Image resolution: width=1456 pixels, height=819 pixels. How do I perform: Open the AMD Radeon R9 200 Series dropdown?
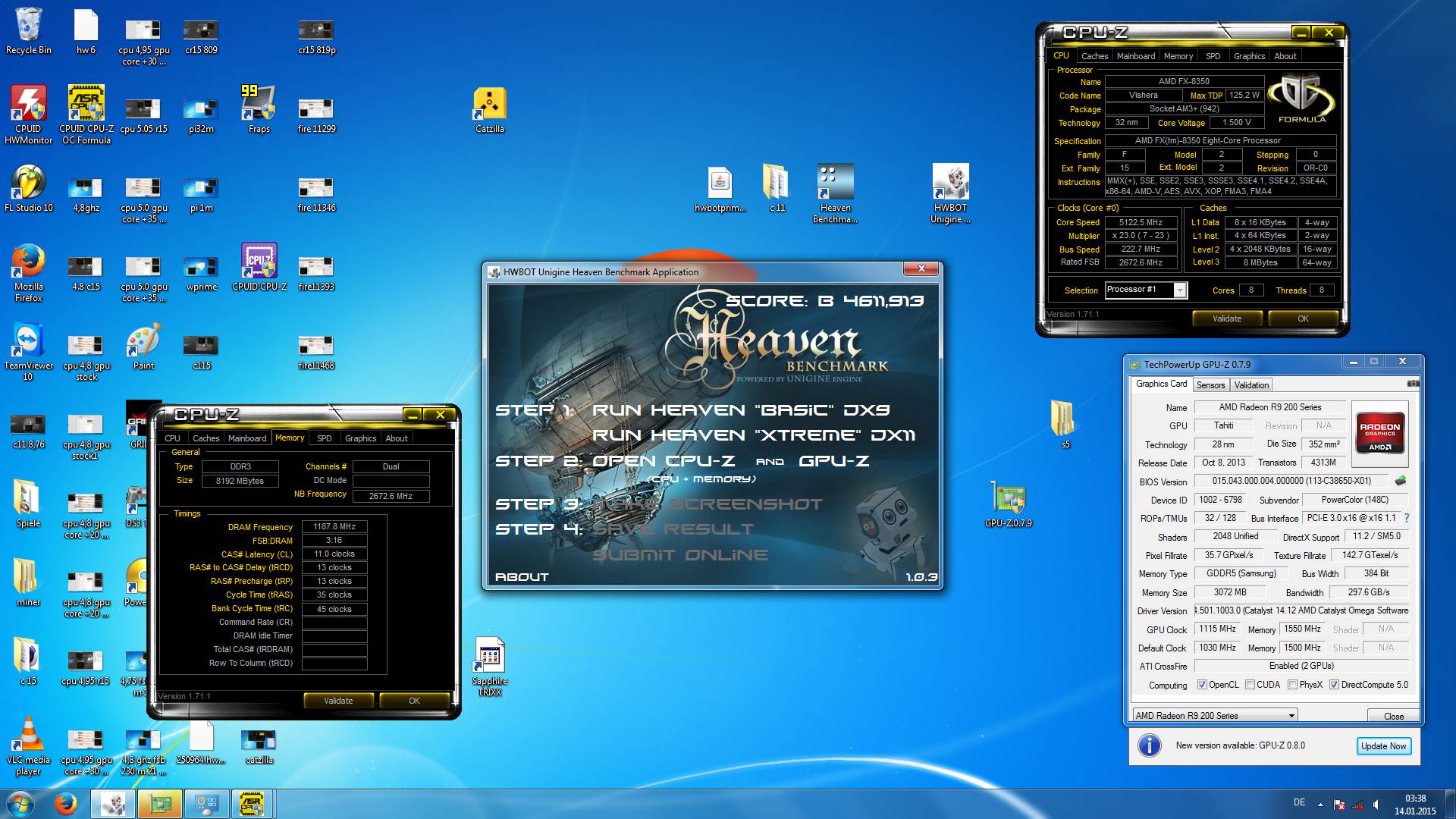point(1215,715)
